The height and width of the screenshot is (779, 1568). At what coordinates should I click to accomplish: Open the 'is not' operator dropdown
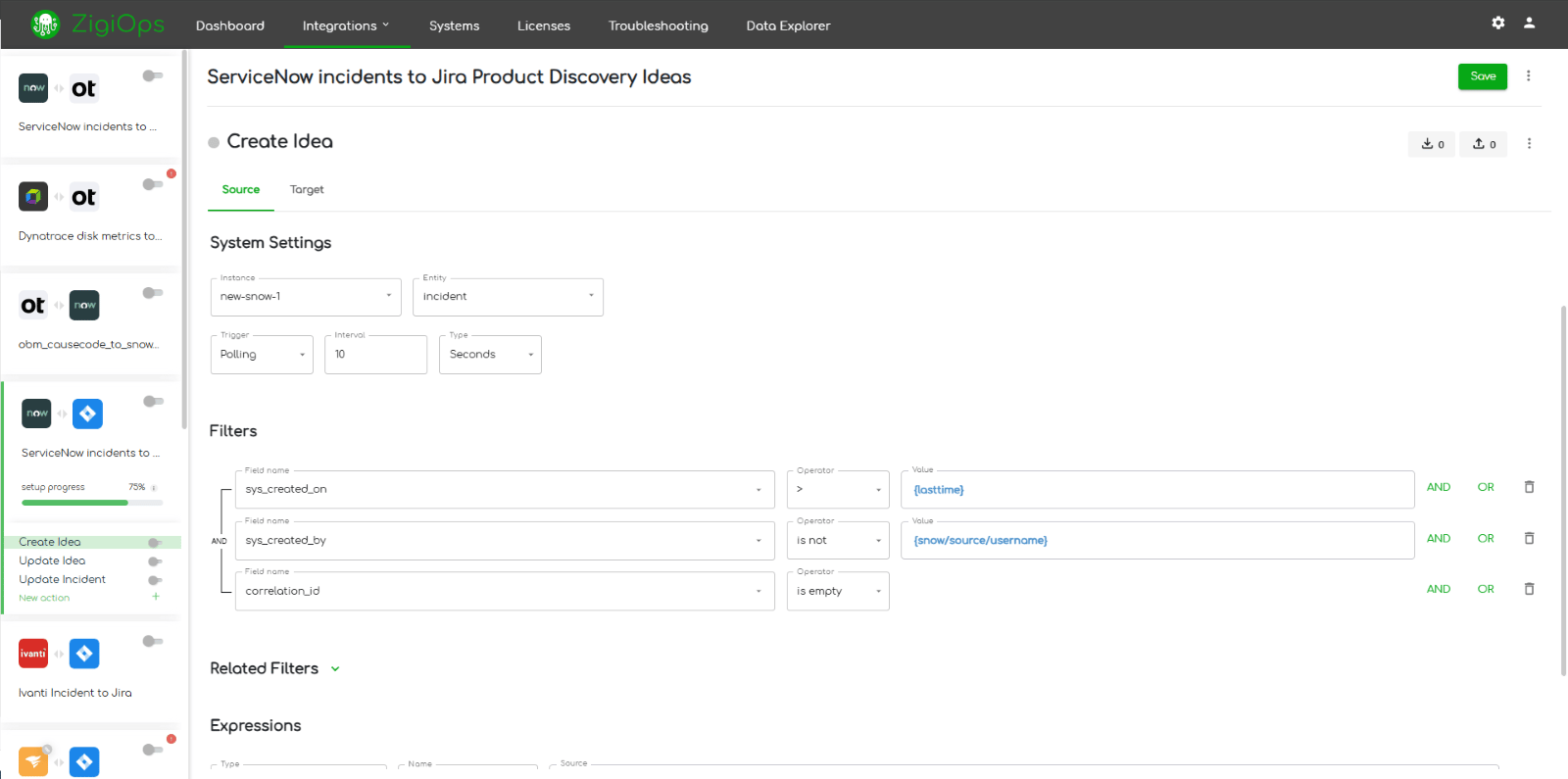pyautogui.click(x=838, y=541)
